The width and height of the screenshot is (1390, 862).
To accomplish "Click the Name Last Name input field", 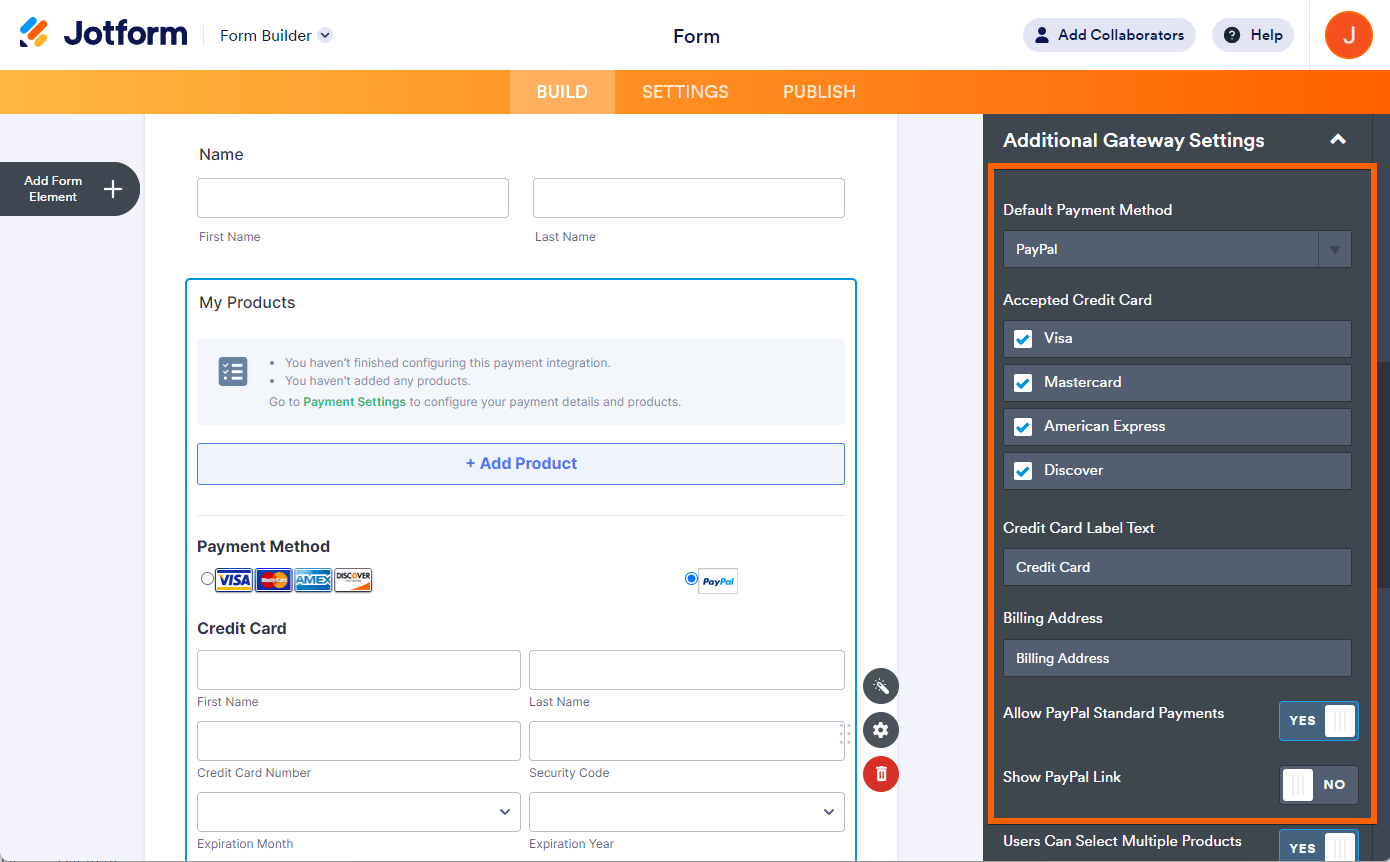I will pyautogui.click(x=689, y=198).
